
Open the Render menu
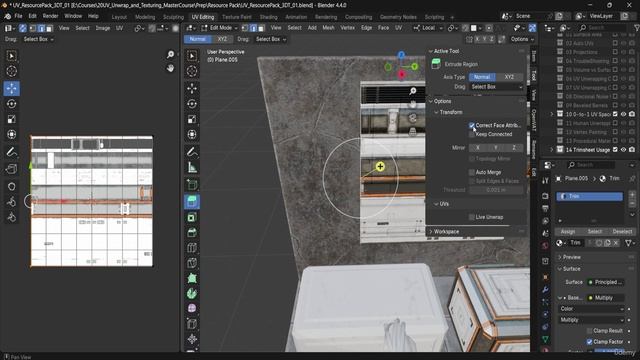click(50, 16)
